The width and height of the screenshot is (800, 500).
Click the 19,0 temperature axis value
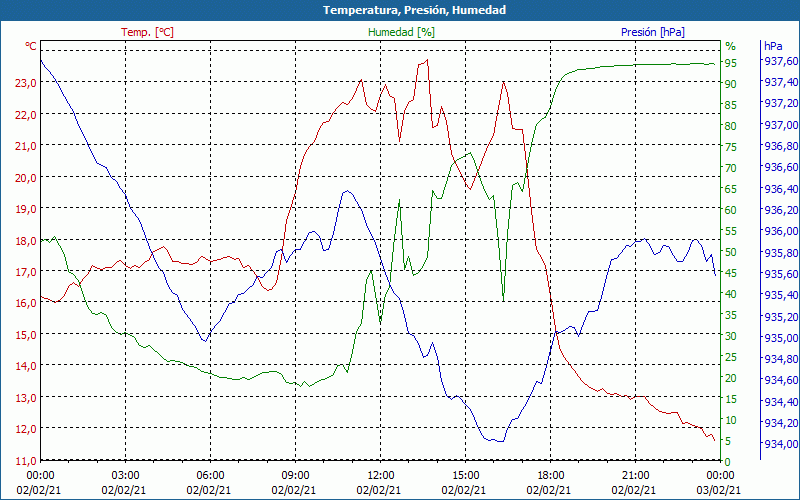(26, 209)
